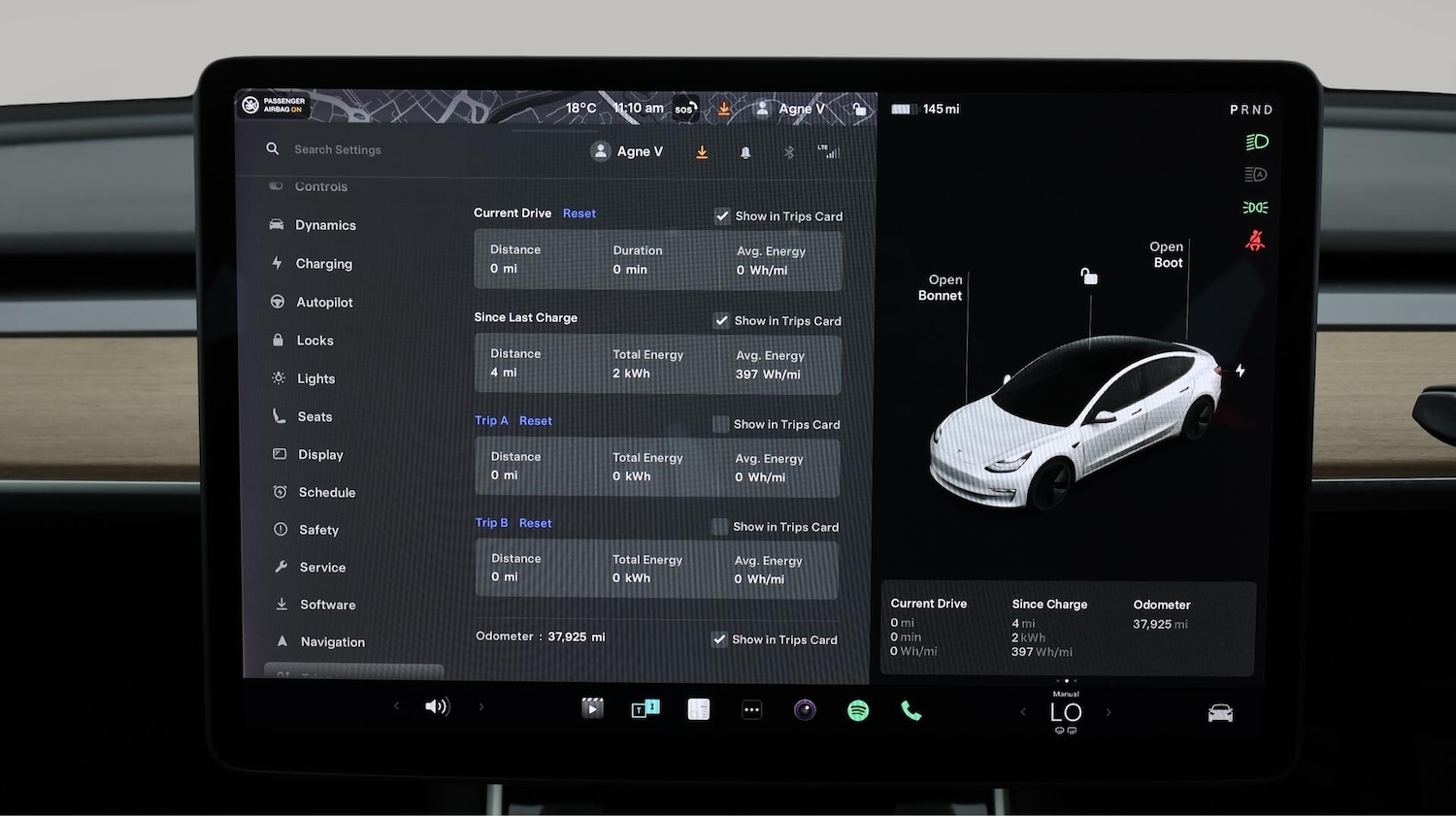Tap the volume speaker icon
Image resolution: width=1456 pixels, height=816 pixels.
437,706
